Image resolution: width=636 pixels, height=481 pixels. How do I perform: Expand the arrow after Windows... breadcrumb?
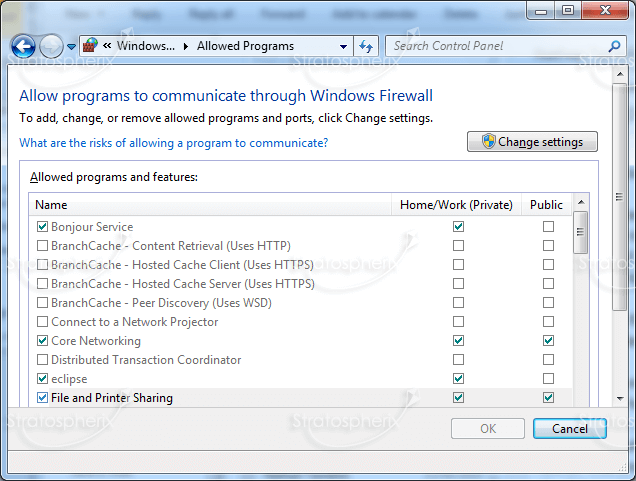(186, 46)
